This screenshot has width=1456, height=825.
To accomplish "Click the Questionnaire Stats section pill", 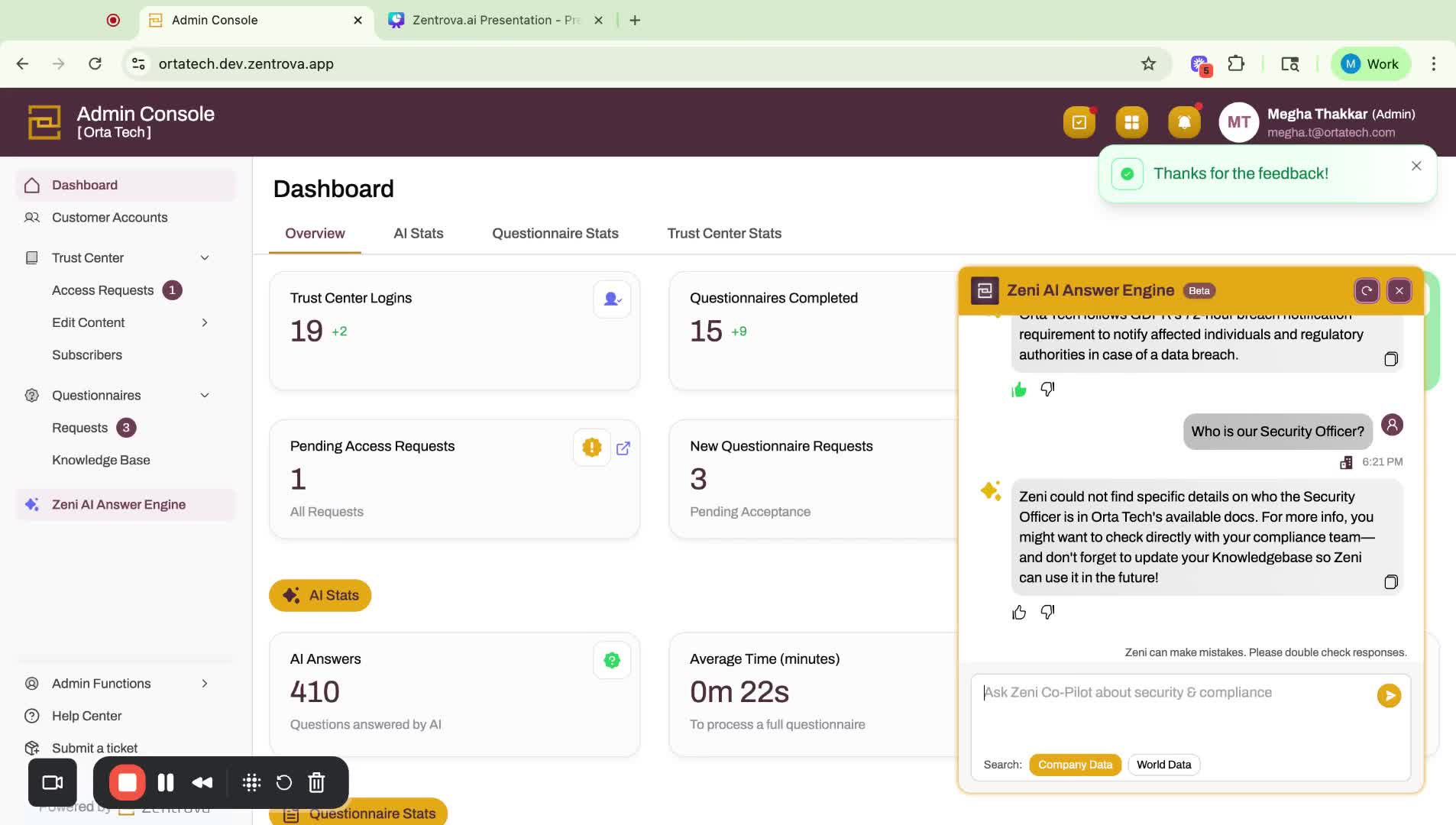I will pos(358,813).
